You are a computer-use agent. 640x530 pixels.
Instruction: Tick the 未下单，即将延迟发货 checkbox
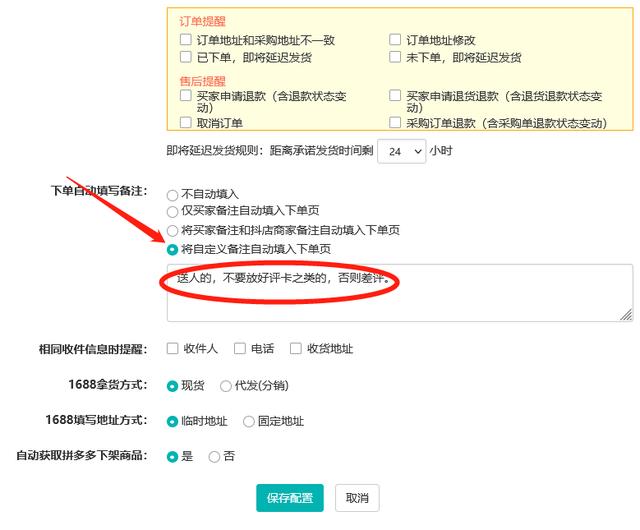pyautogui.click(x=395, y=57)
